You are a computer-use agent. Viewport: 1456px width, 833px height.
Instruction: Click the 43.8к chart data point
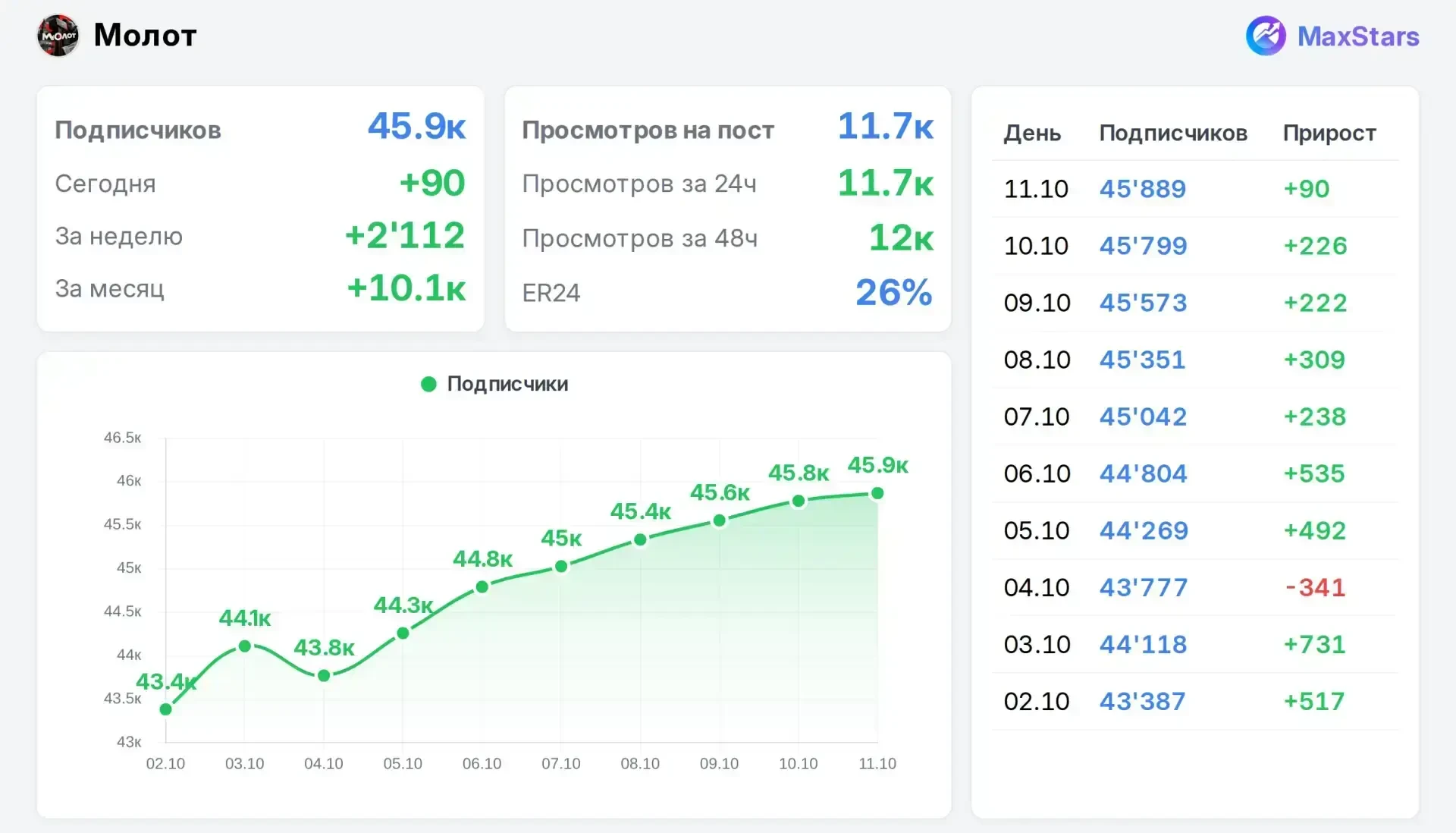pos(324,676)
